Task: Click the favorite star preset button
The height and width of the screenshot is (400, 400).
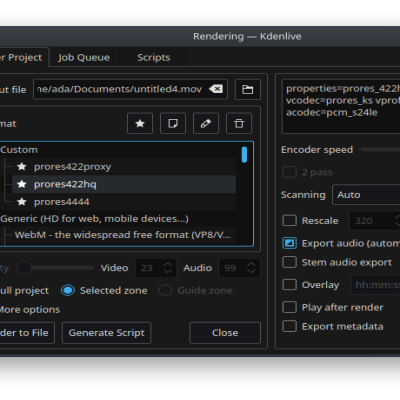Action: coord(140,123)
